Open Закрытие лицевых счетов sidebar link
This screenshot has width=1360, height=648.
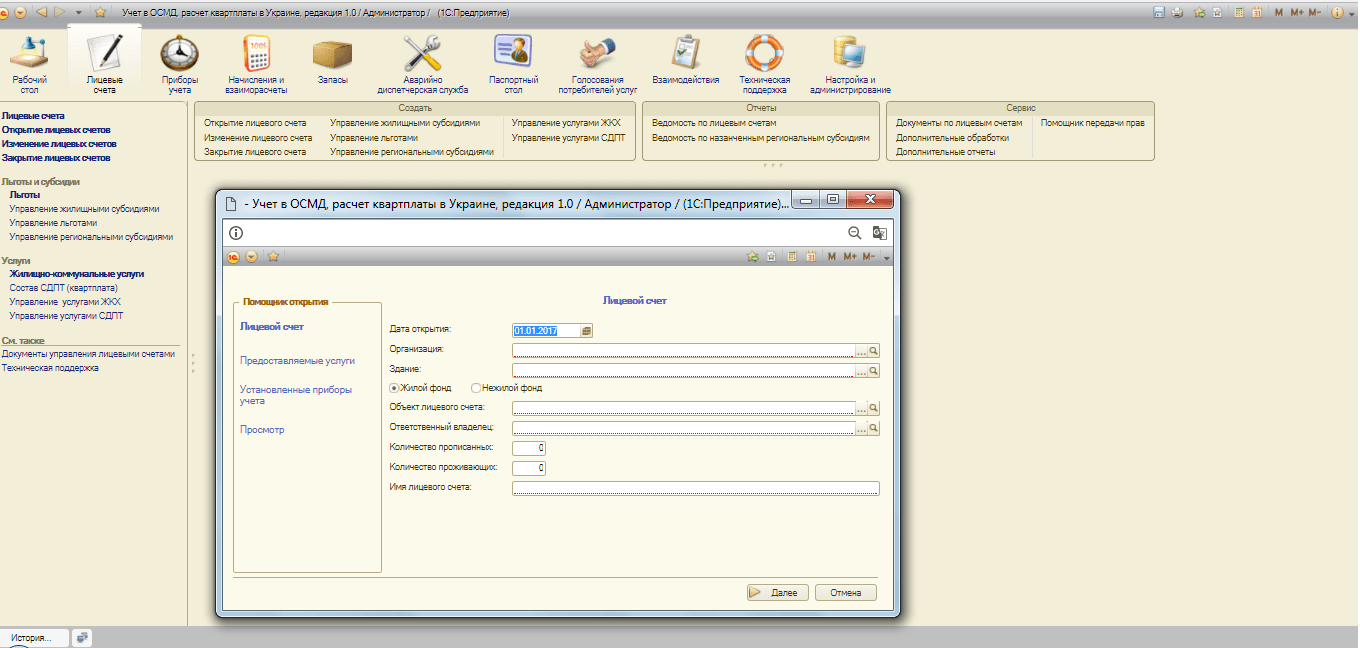tap(56, 158)
